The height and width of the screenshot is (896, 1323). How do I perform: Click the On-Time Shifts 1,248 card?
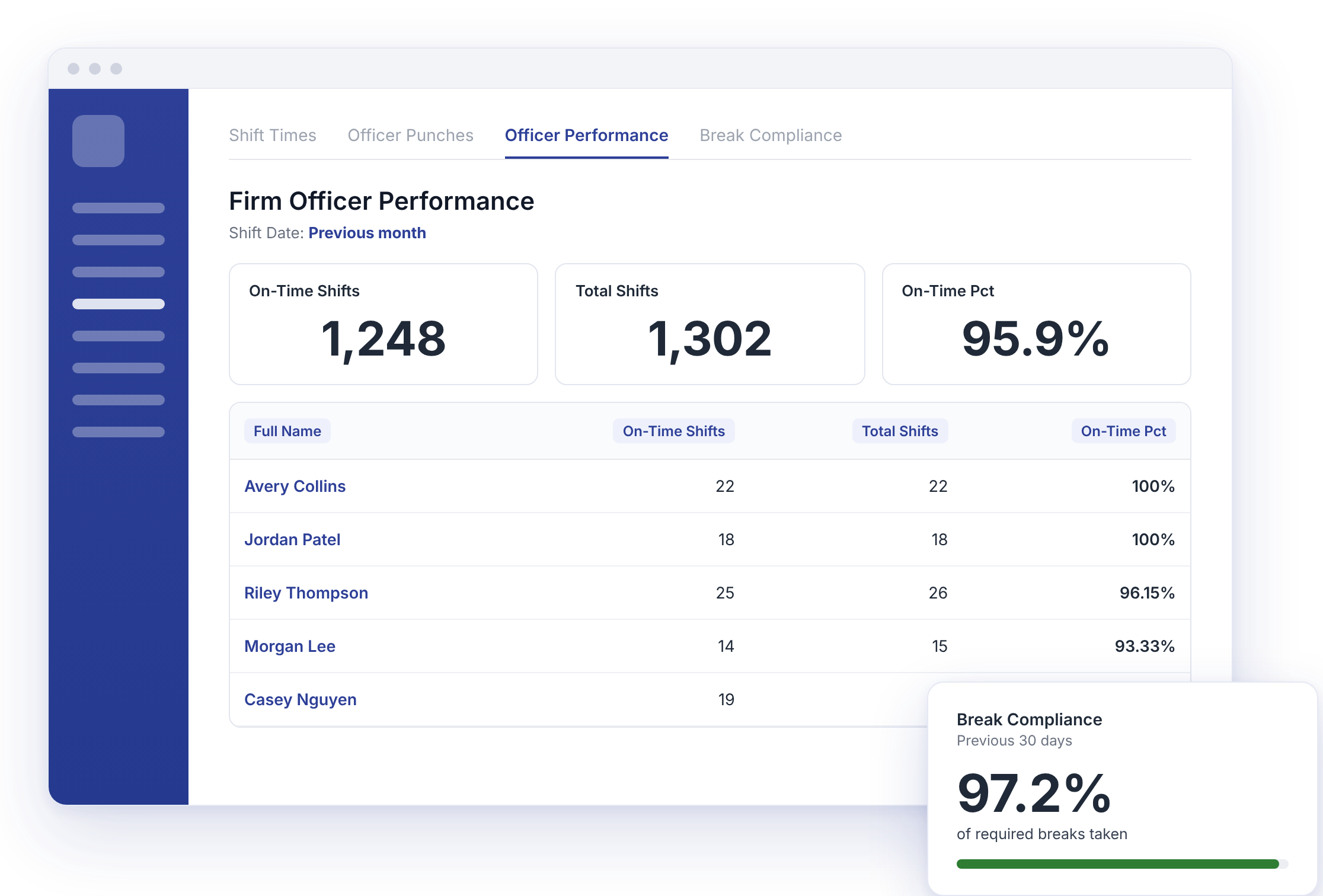[384, 324]
